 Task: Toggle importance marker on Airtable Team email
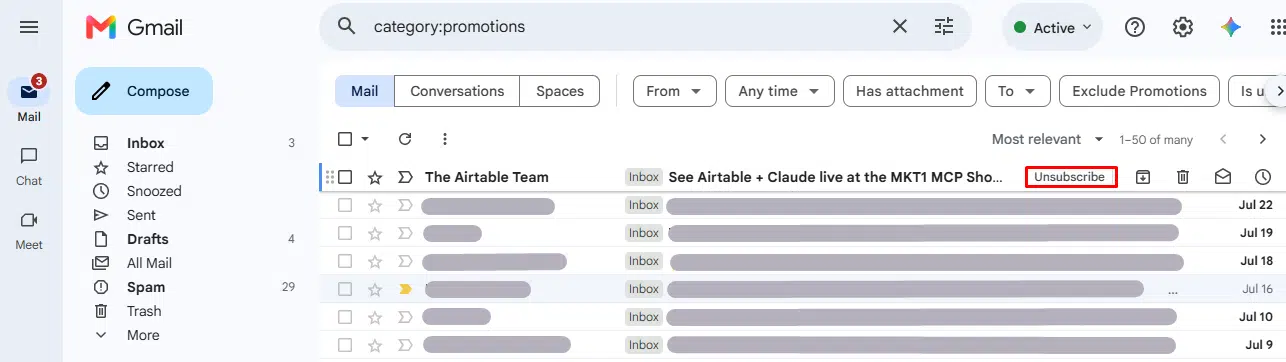point(405,177)
